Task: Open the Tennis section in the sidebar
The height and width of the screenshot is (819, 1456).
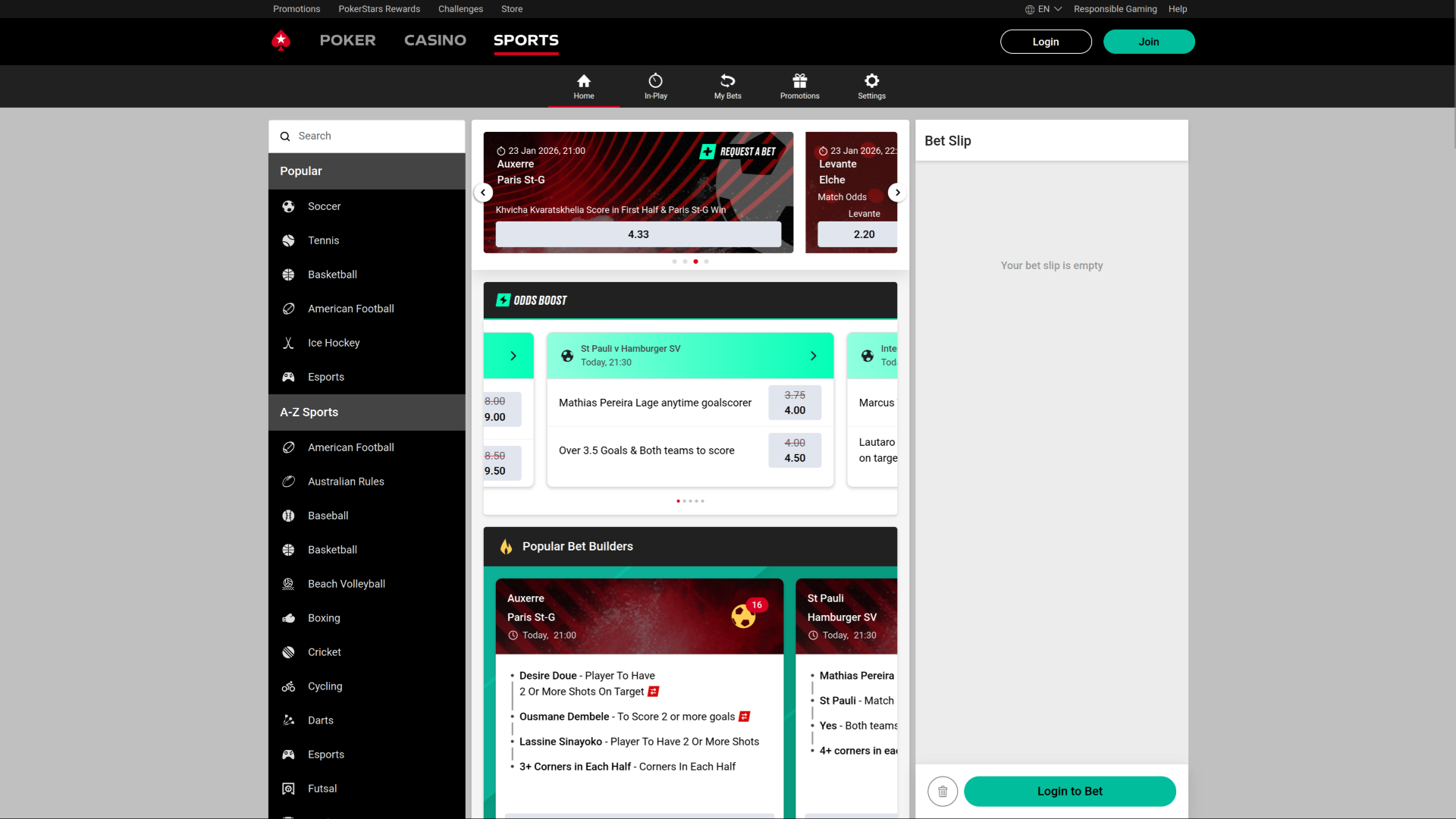Action: [322, 240]
